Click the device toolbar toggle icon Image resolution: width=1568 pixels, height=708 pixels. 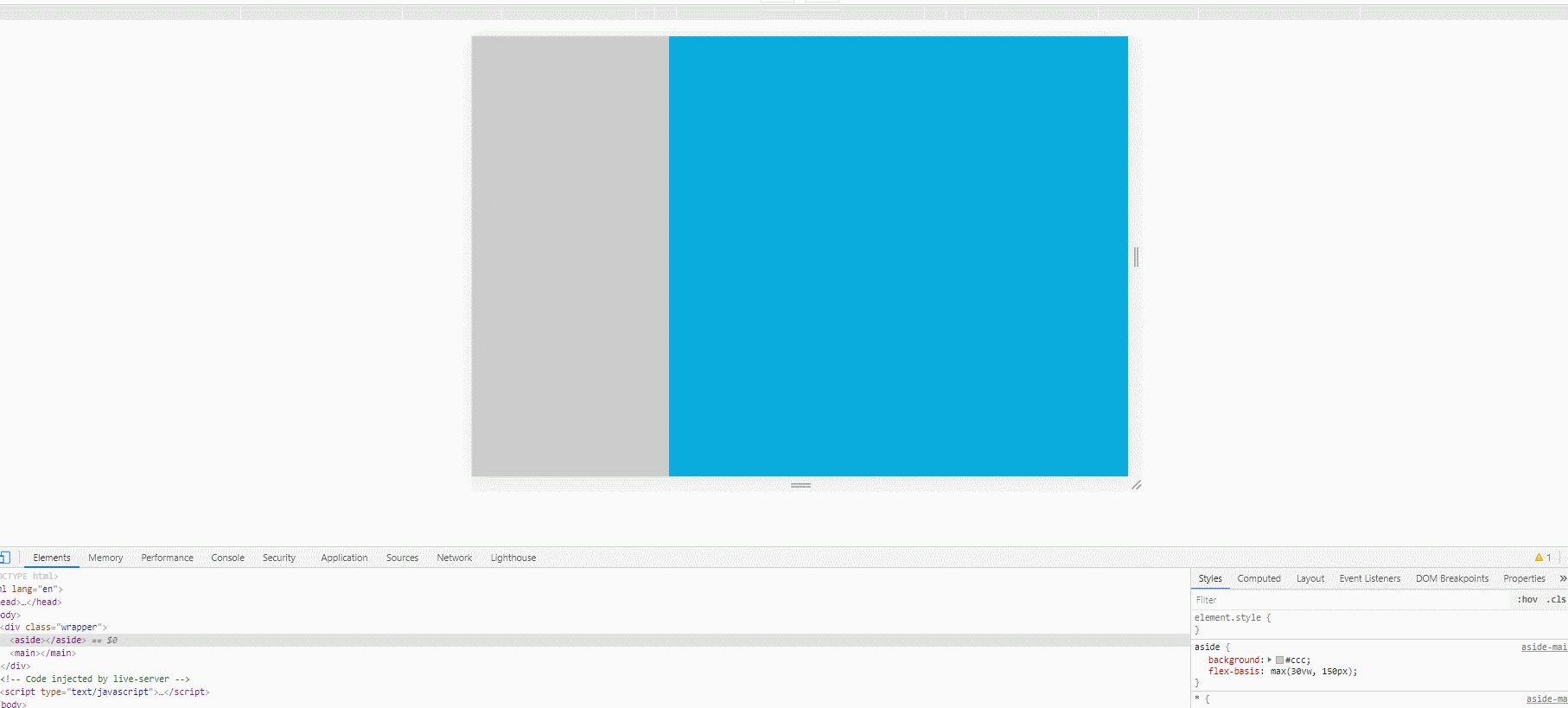point(4,558)
